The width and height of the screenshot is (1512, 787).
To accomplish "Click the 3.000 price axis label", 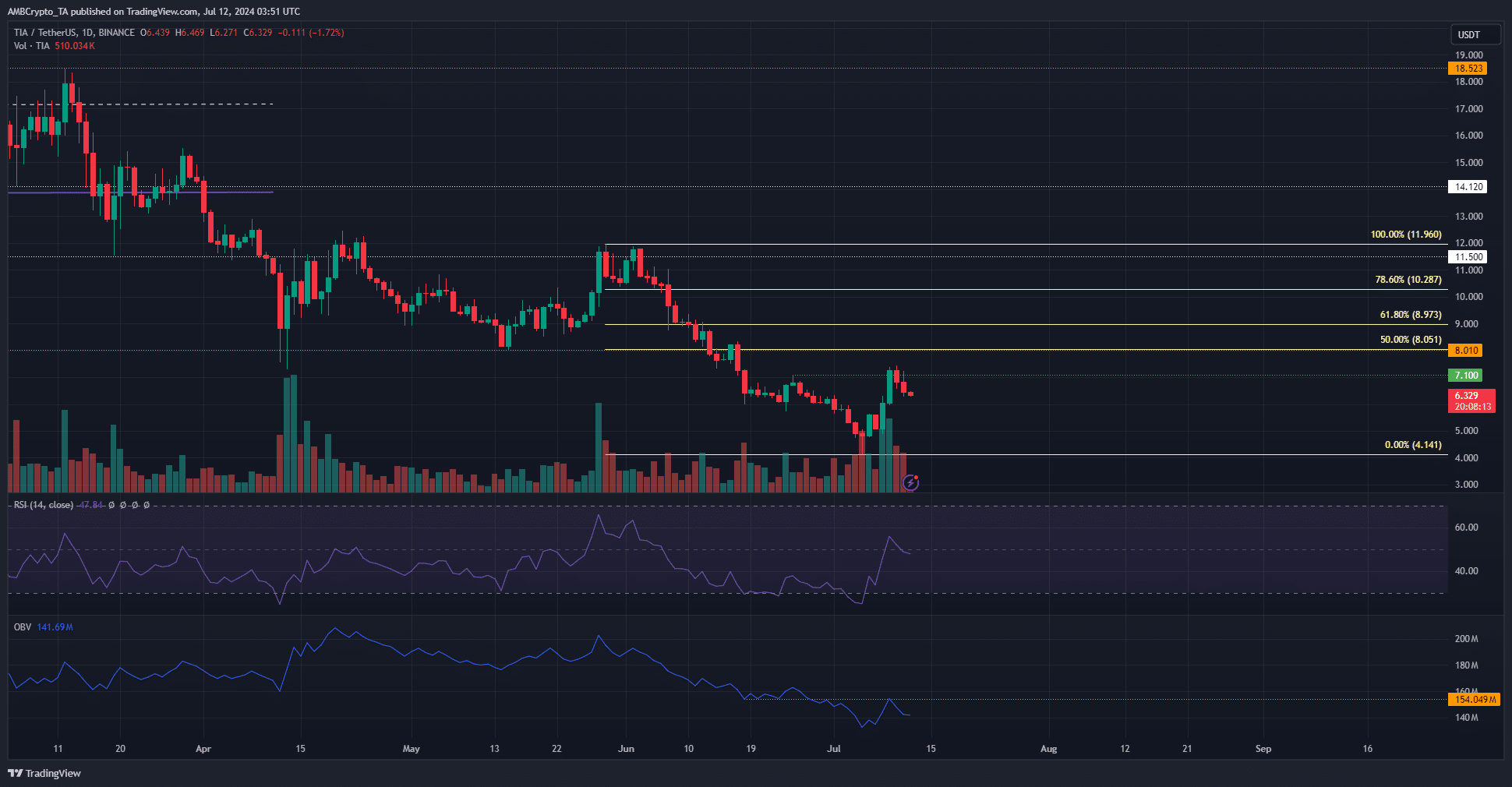I will coord(1467,485).
